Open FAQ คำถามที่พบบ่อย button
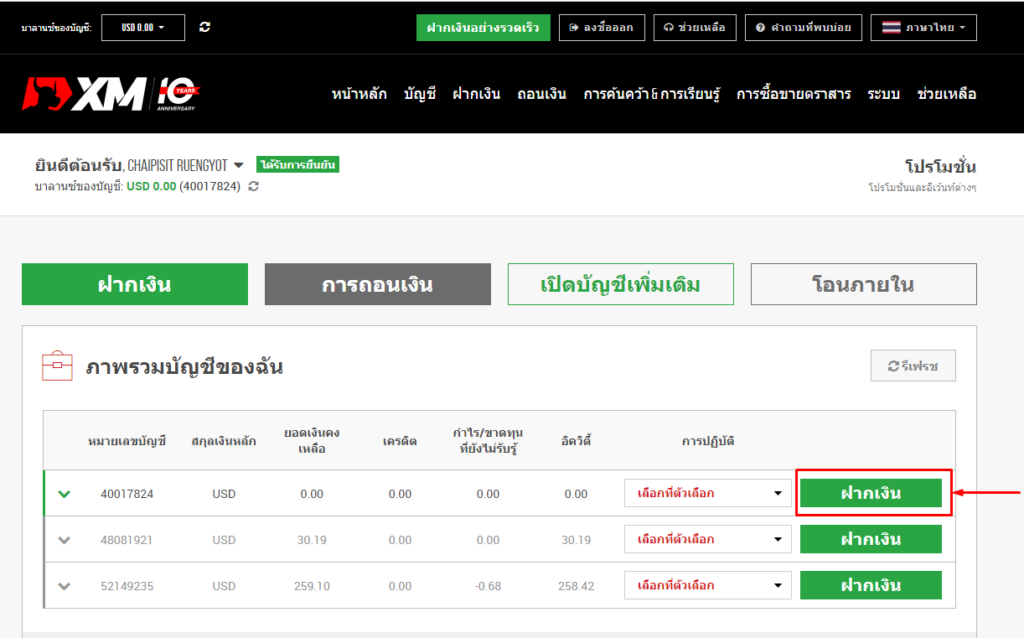 coord(803,28)
